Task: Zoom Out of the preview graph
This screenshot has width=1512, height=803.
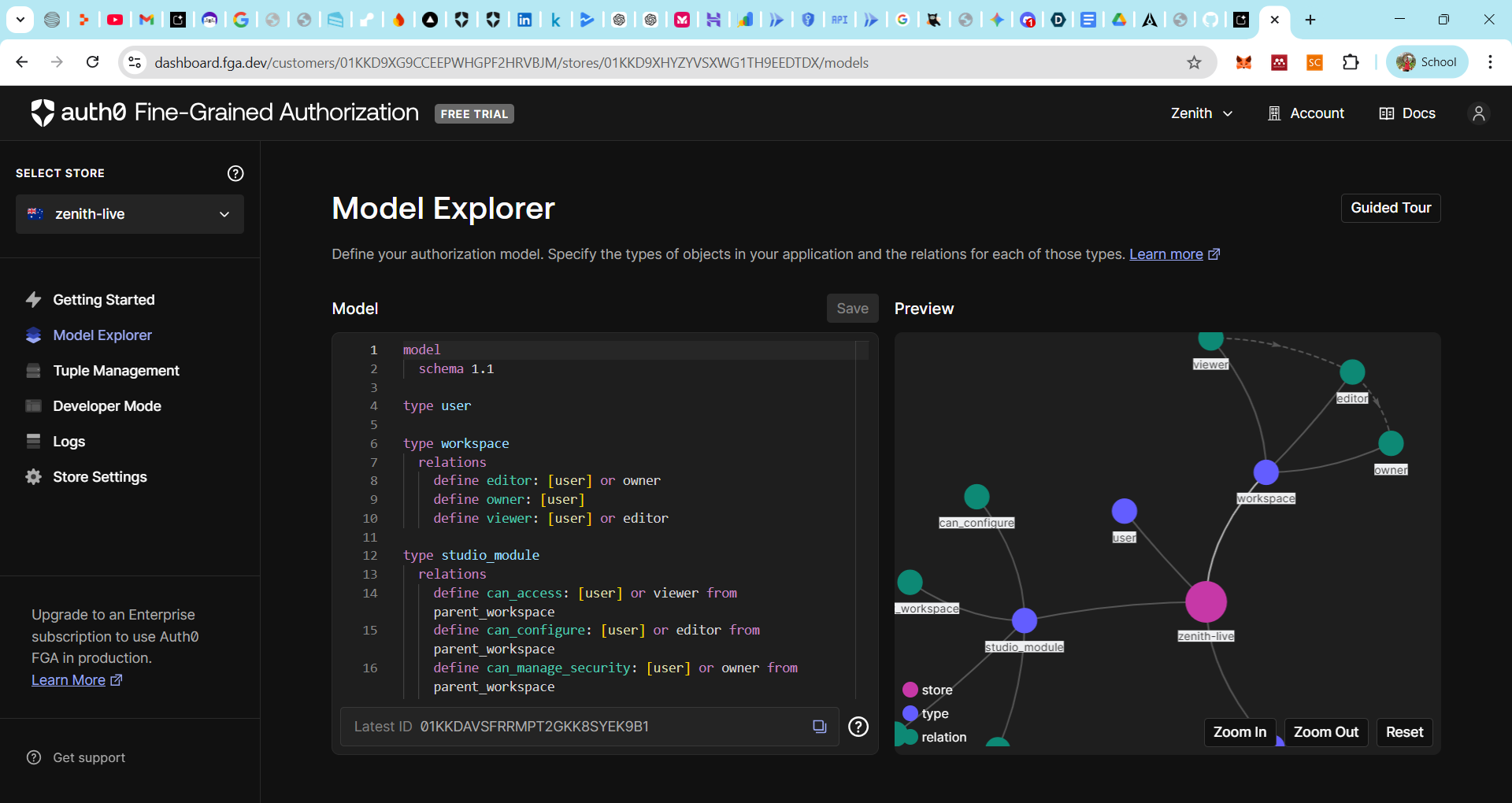Action: pos(1326,732)
